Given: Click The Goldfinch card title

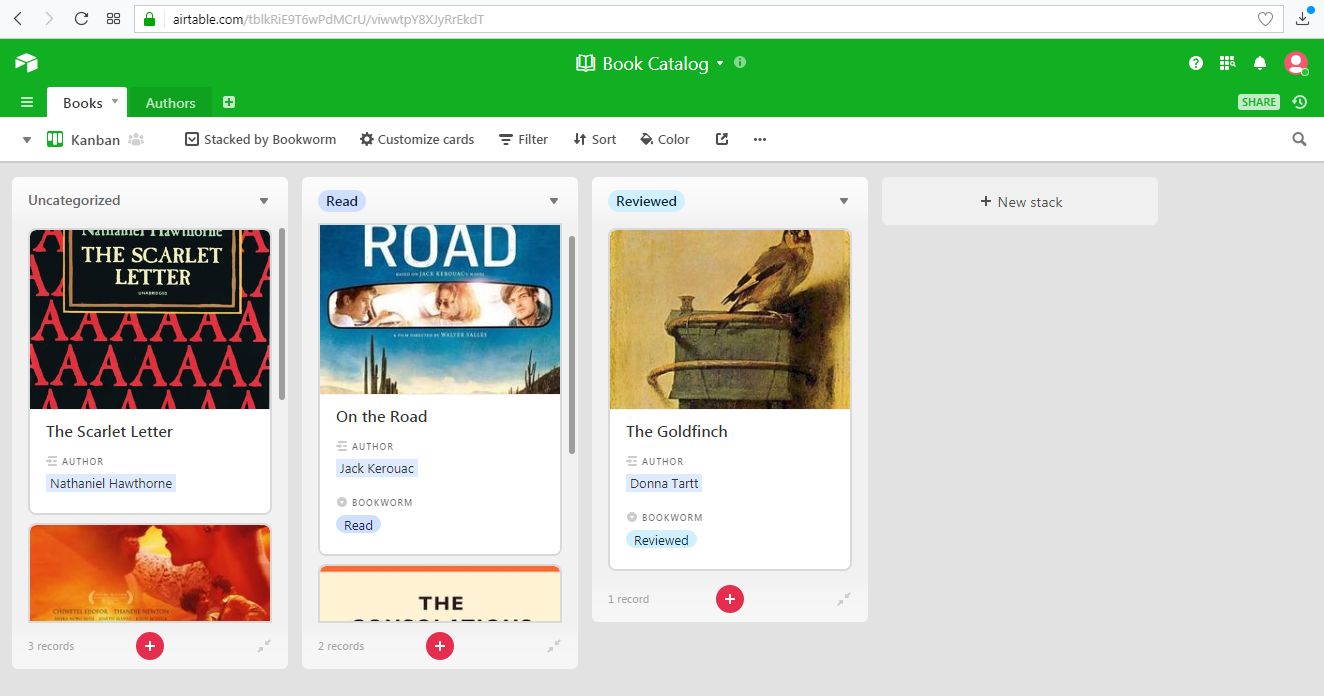Looking at the screenshot, I should [676, 432].
